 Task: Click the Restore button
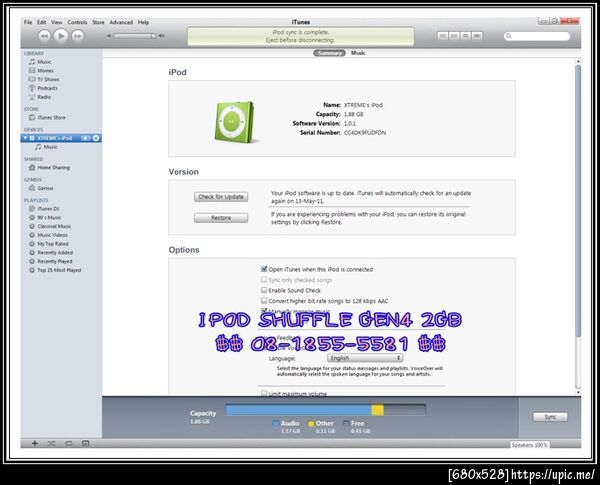pos(221,218)
